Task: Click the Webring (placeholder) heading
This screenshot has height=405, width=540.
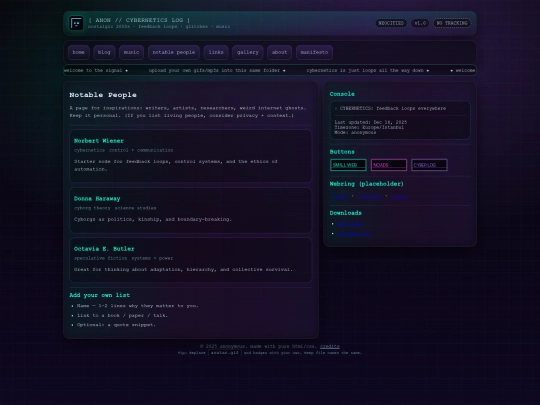Action: [x=366, y=184]
